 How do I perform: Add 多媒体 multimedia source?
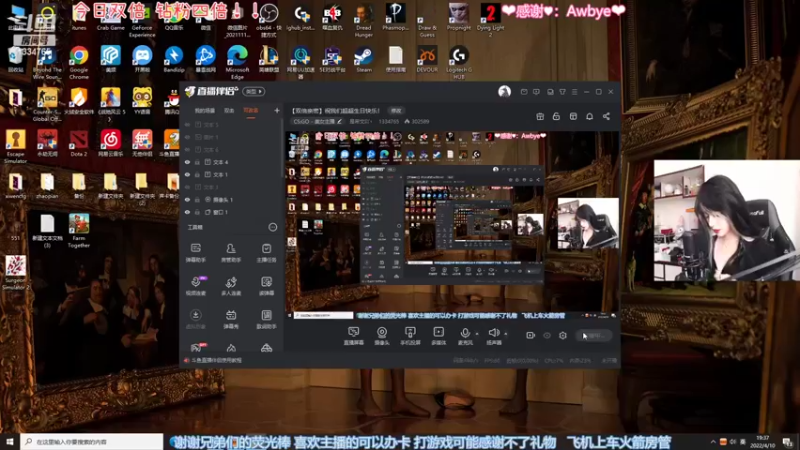438,336
